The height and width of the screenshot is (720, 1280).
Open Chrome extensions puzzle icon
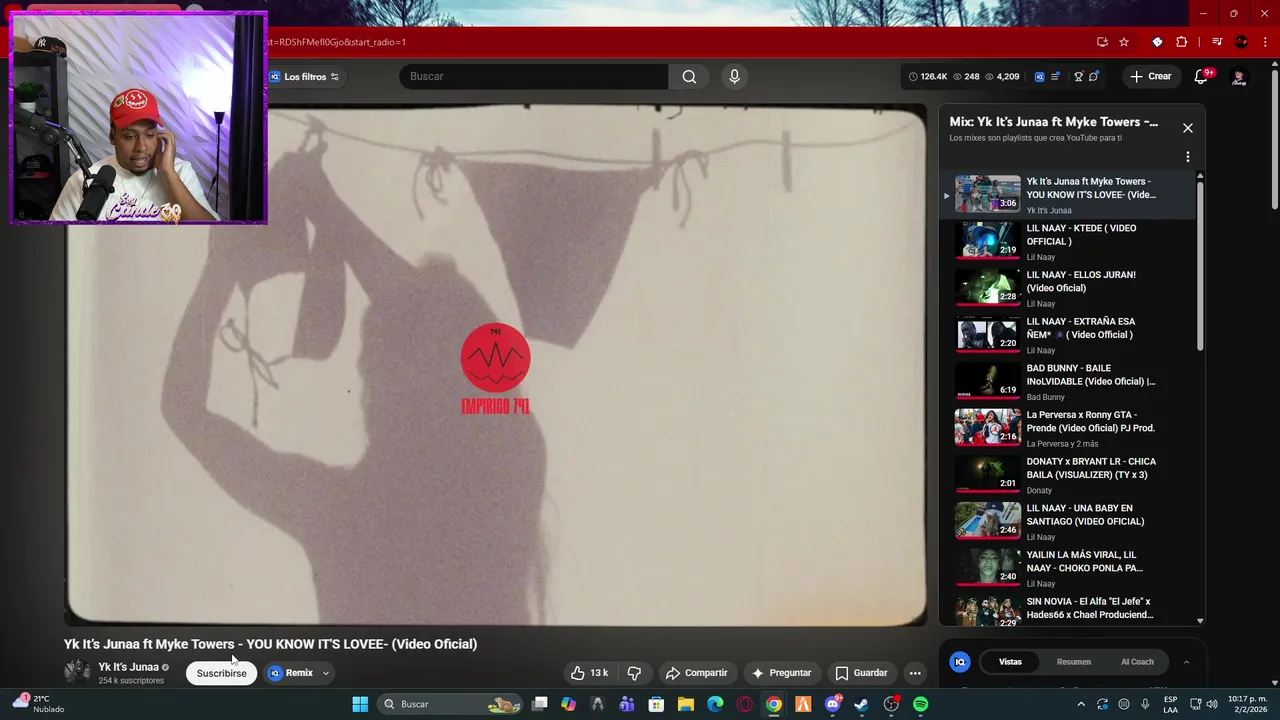coord(1182,42)
